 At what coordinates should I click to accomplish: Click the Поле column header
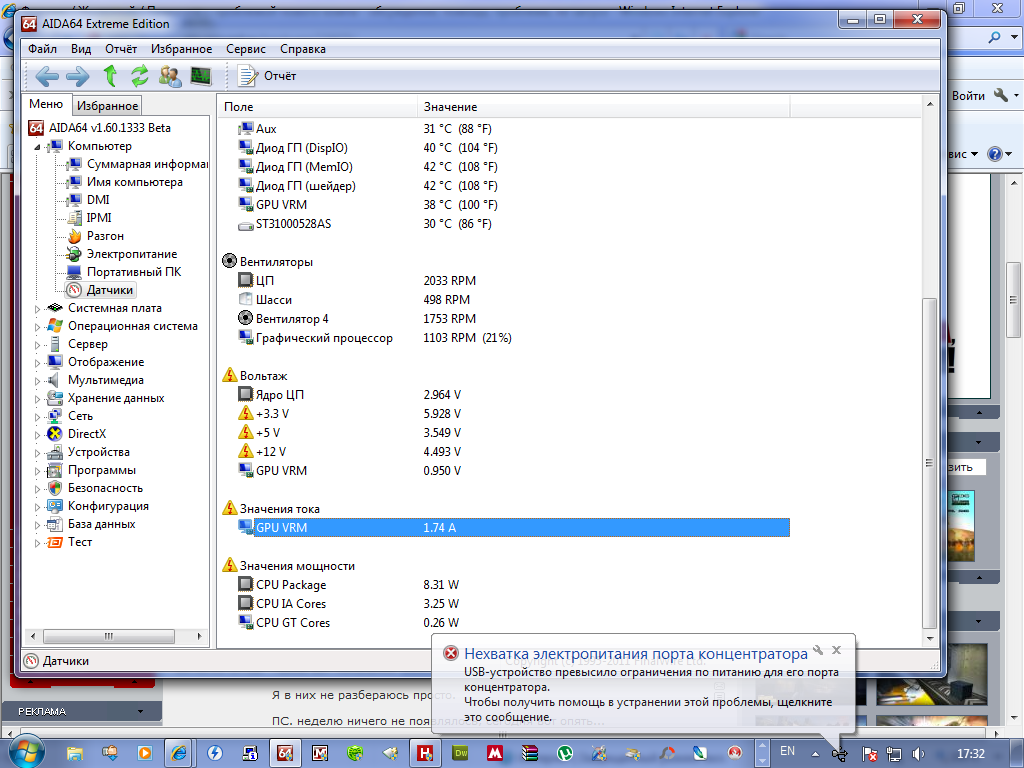click(x=317, y=106)
